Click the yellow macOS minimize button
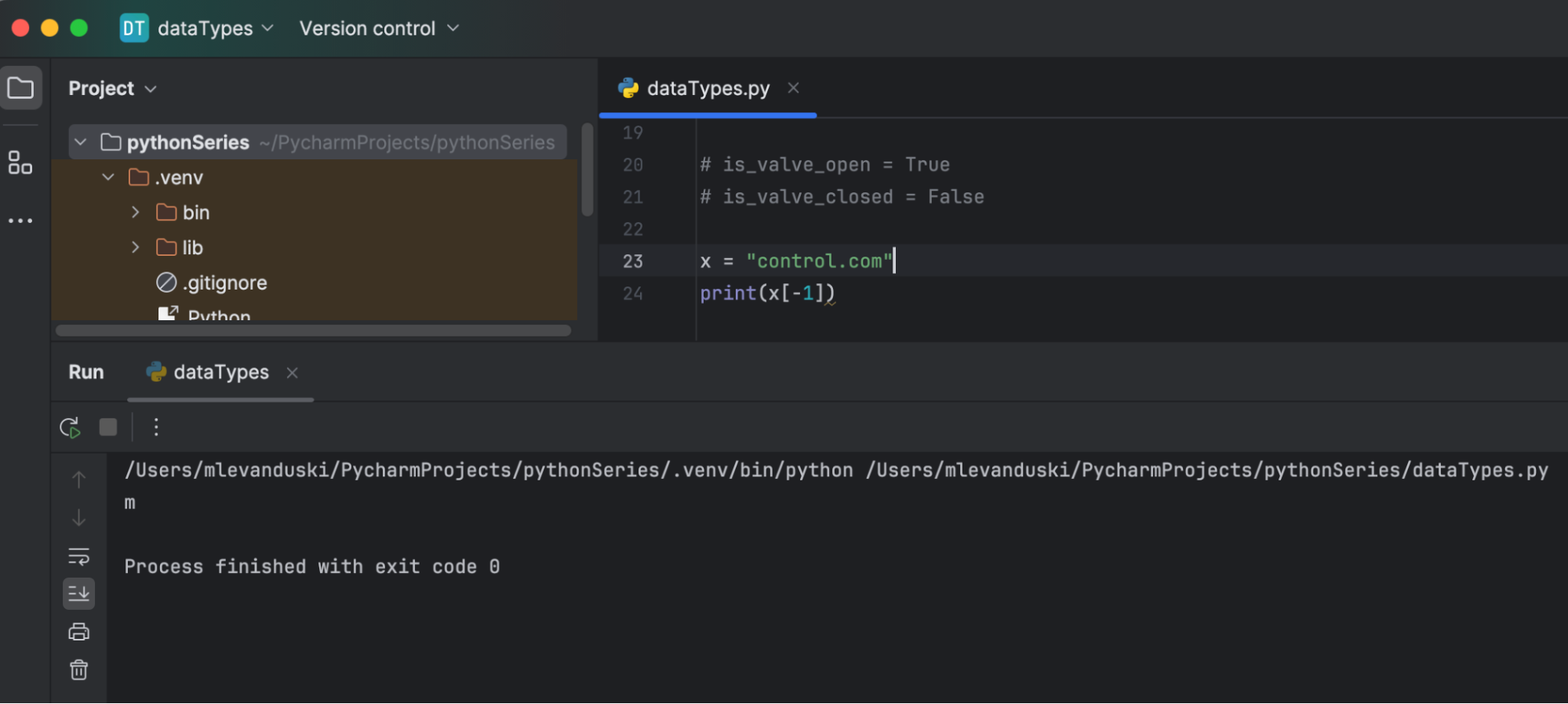1568x704 pixels. tap(49, 28)
